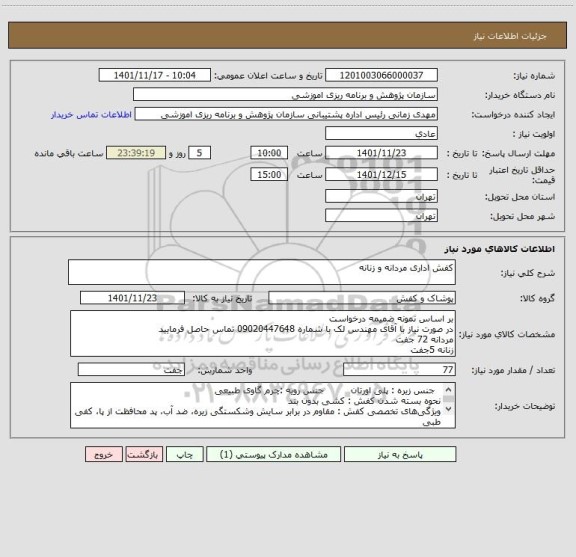Click the 'پاسخ به نیاز' button
576x557 pixels.
400,454
